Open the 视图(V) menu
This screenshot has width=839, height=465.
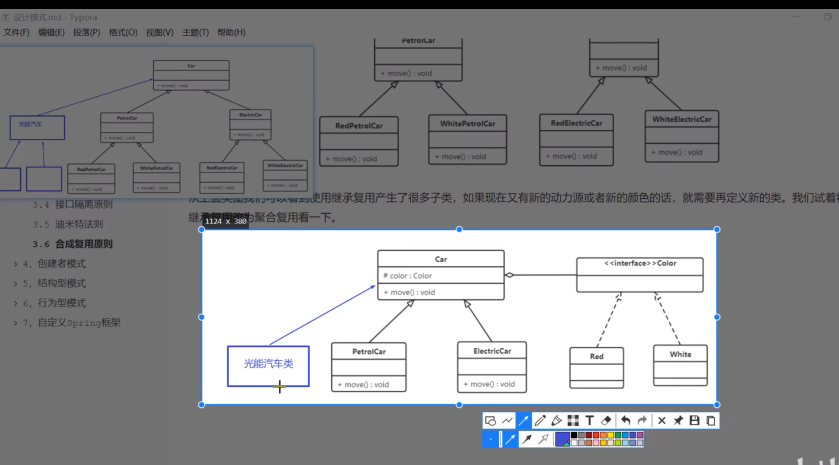[x=159, y=33]
